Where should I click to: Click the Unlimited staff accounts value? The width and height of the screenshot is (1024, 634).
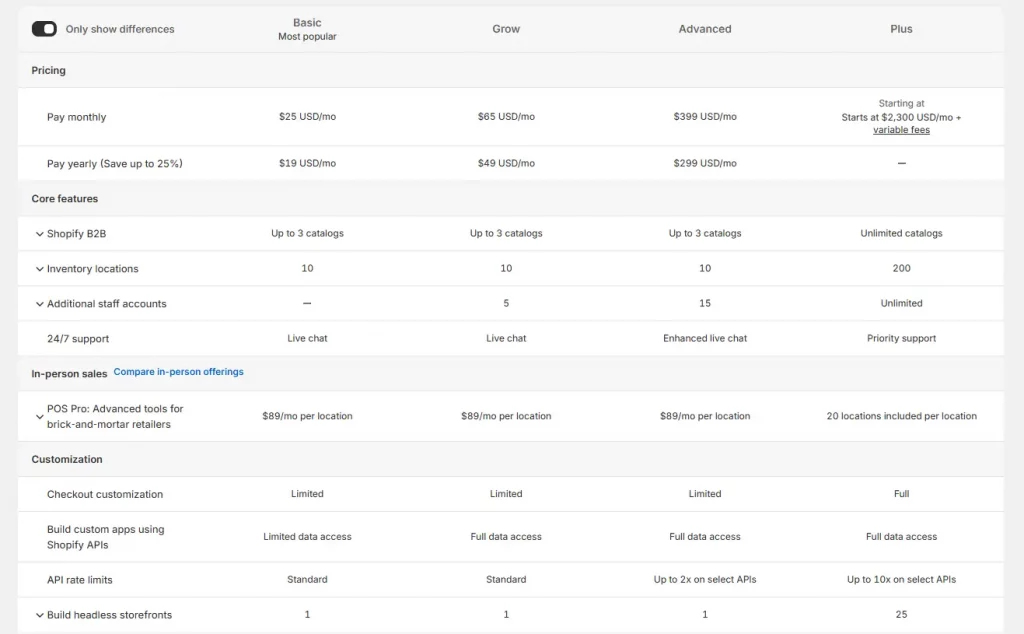[901, 303]
